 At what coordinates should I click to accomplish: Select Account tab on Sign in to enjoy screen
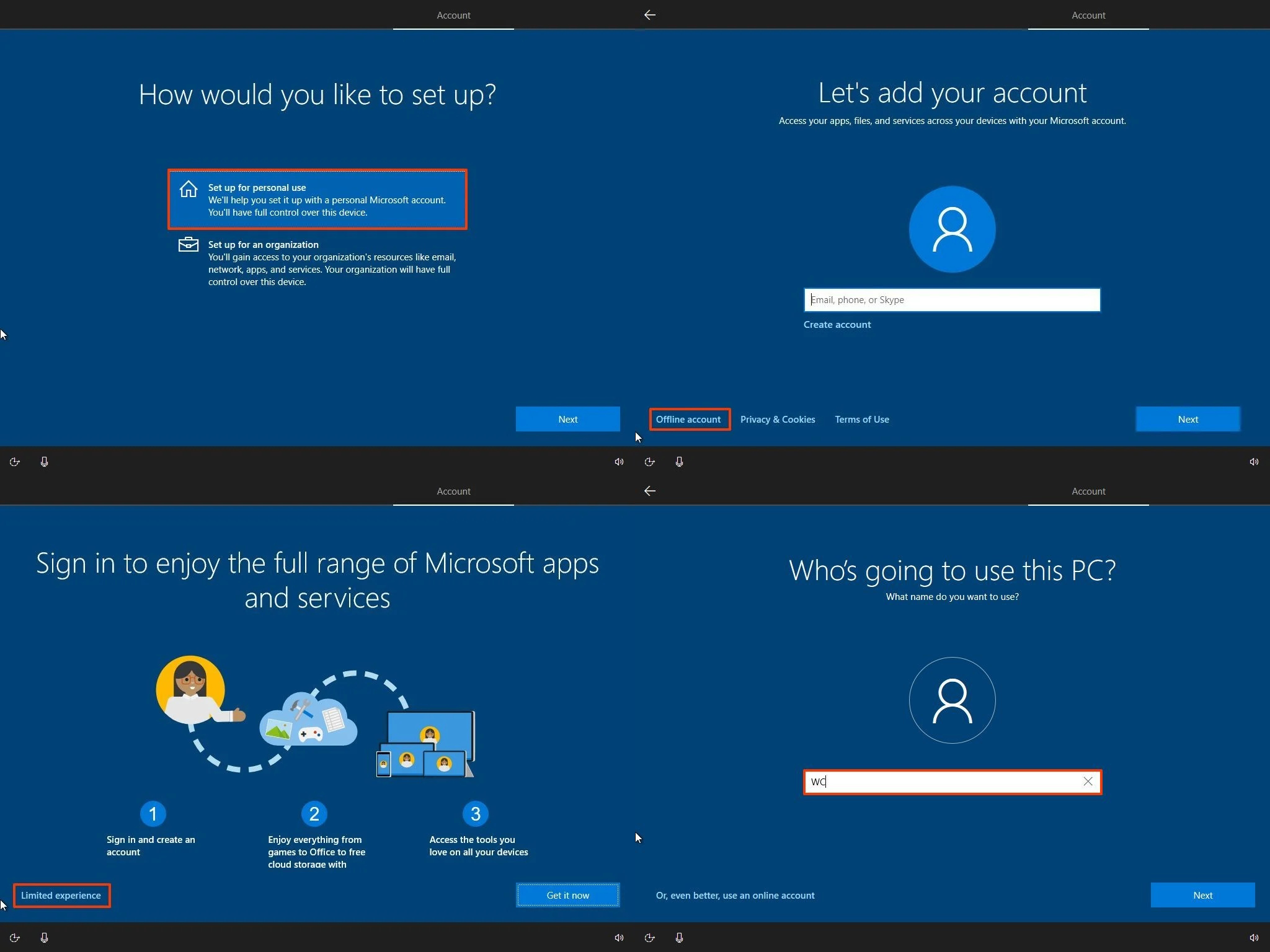click(453, 491)
